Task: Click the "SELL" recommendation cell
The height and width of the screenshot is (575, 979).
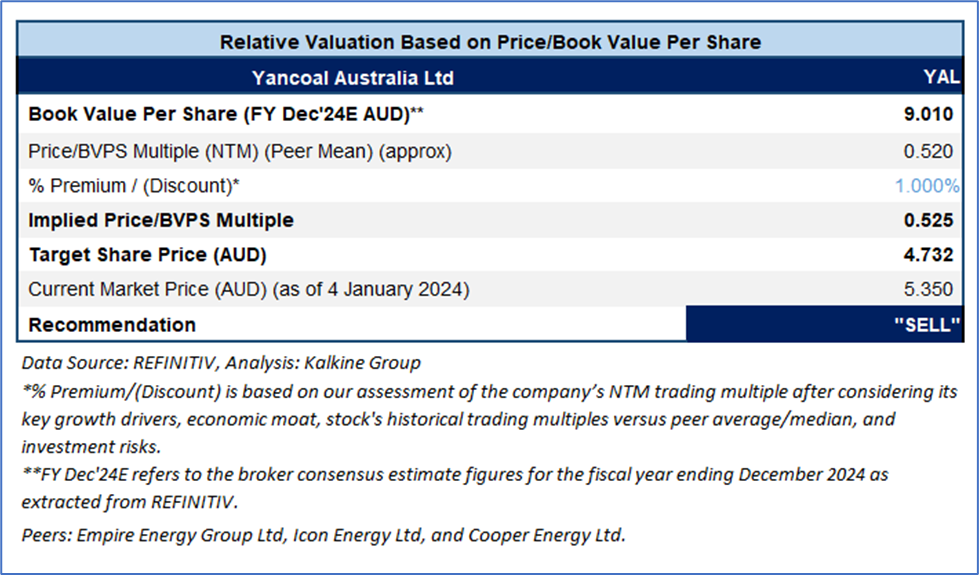Action: (824, 324)
